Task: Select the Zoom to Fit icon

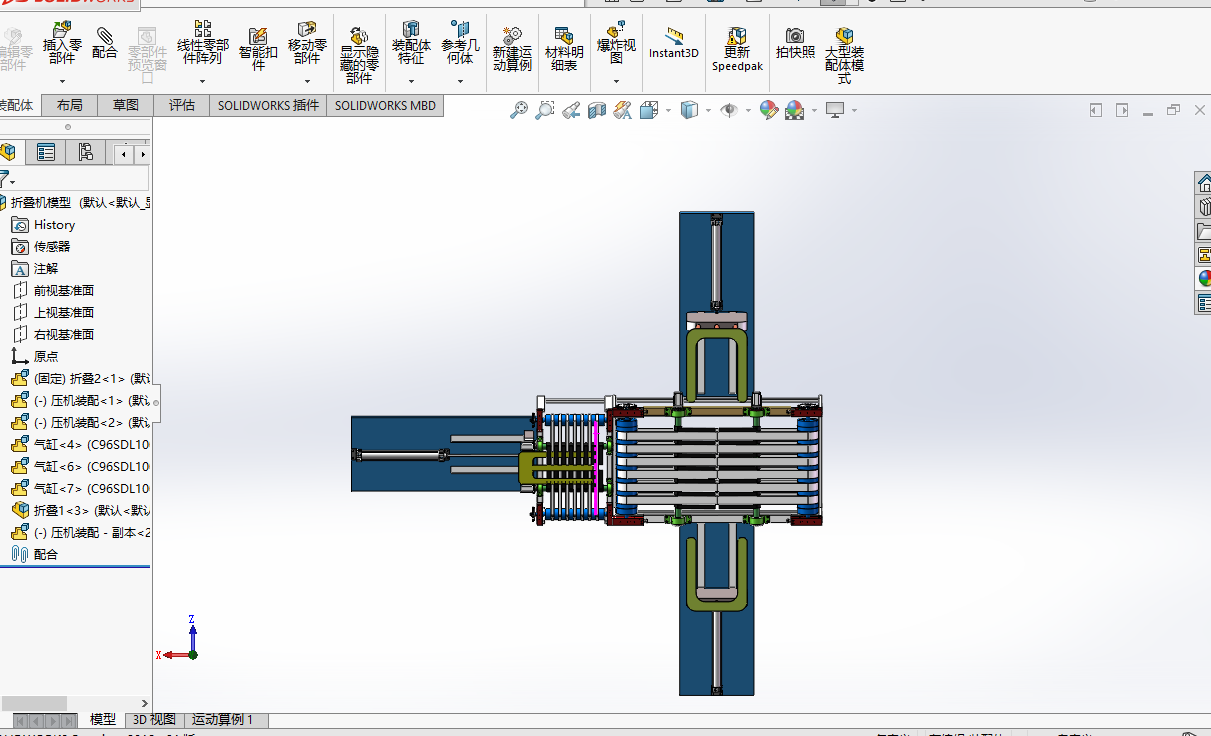Action: [518, 110]
